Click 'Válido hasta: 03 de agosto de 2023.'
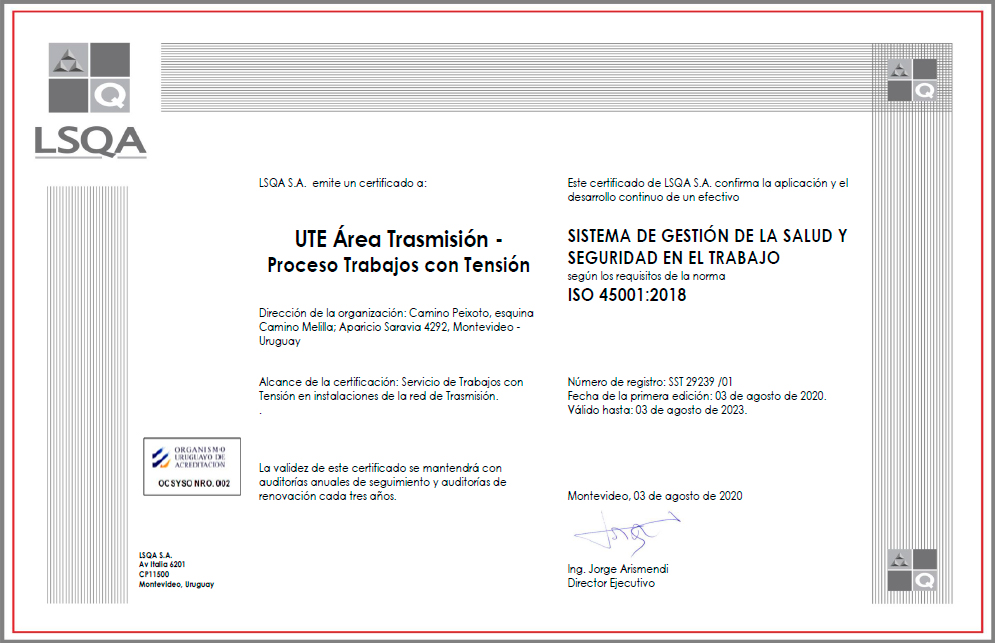This screenshot has width=995, height=643. (x=657, y=409)
